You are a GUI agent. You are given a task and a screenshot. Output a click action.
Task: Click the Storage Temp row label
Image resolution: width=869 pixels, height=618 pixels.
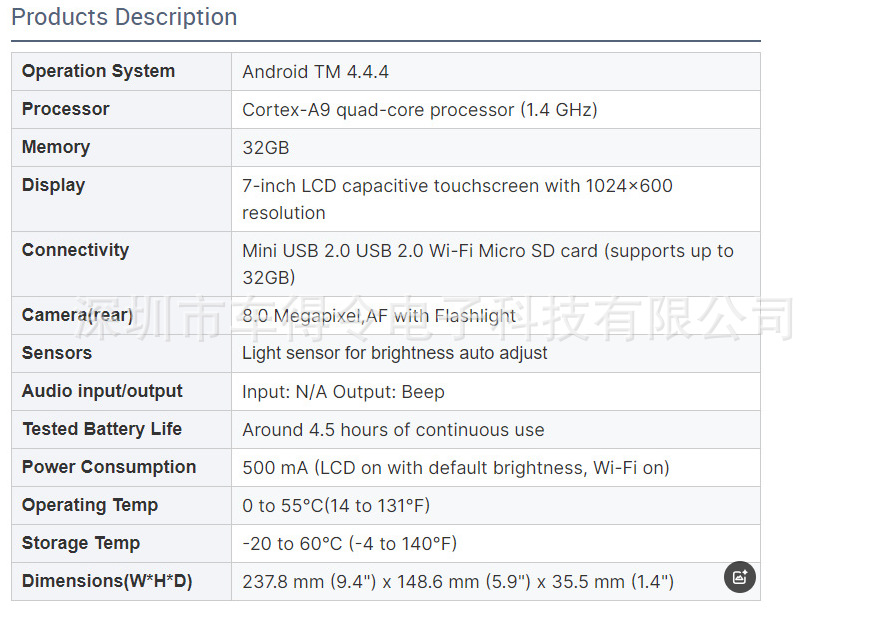click(x=81, y=543)
